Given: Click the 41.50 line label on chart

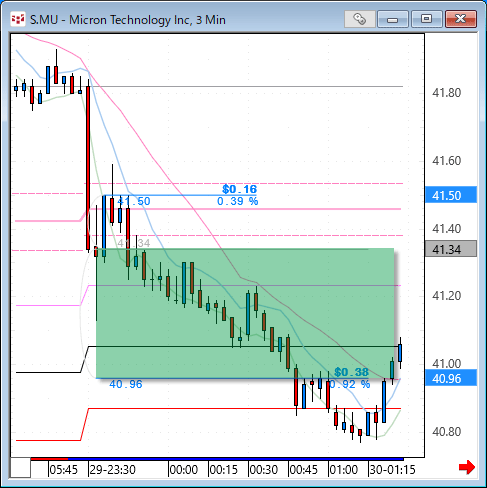Looking at the screenshot, I should click(134, 201).
